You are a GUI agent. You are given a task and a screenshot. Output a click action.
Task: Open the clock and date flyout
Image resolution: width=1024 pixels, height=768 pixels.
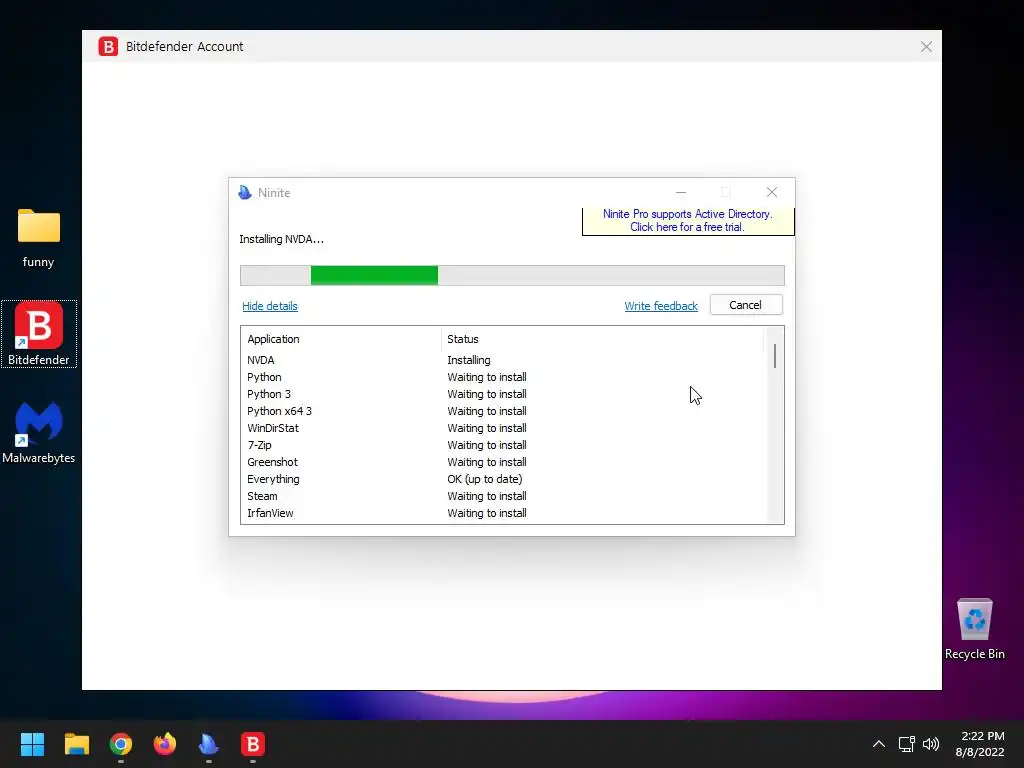point(980,744)
